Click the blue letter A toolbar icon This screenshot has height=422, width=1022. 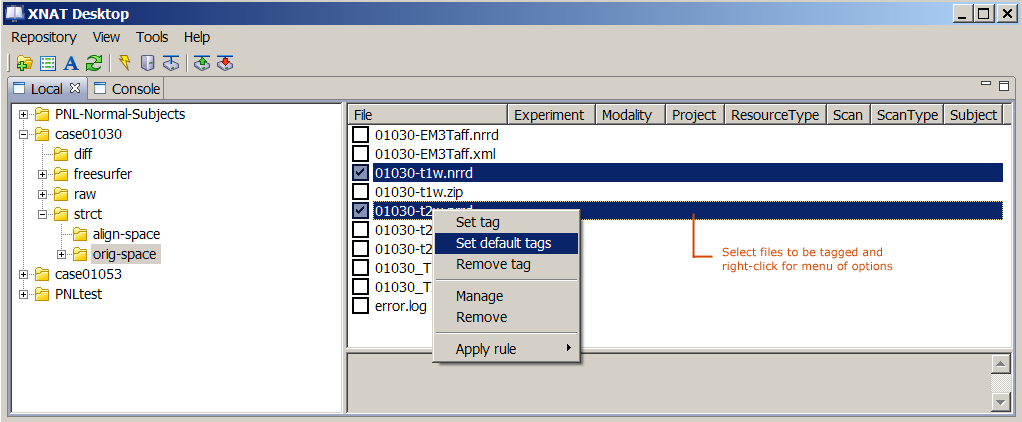[x=71, y=63]
